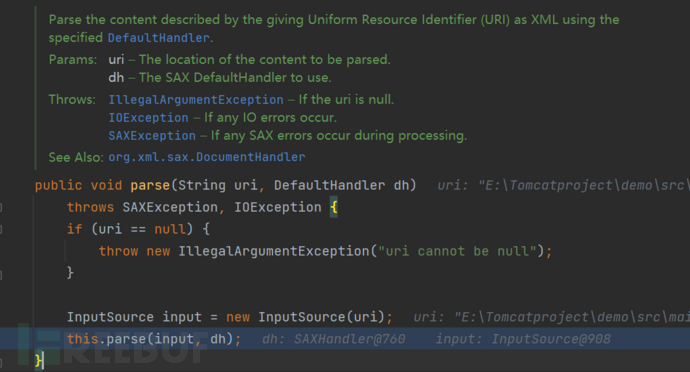Open org.xml.sax.DocumentHandler See Also link
This screenshot has height=372, width=690.
tap(207, 157)
